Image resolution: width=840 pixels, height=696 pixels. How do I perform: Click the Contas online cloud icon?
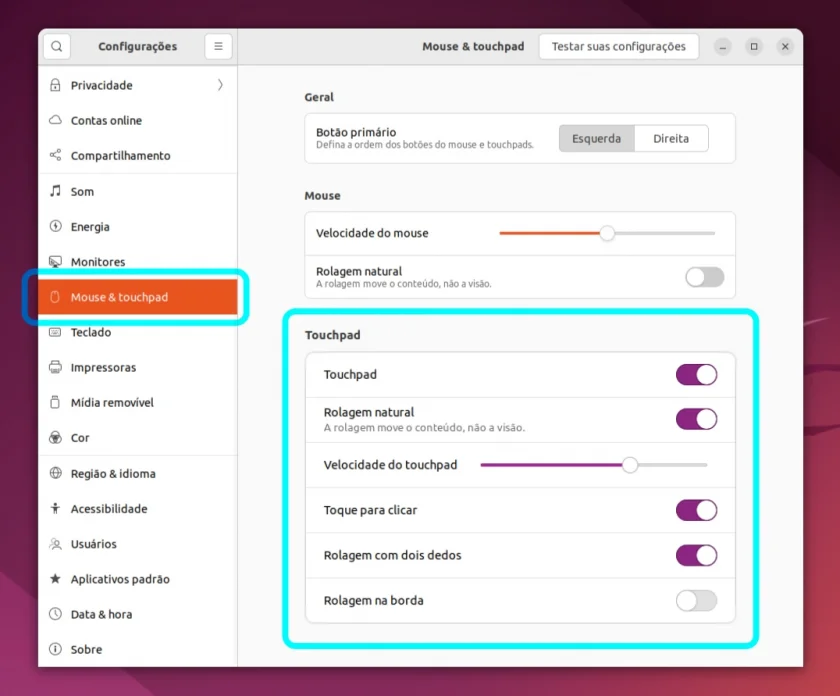click(x=55, y=120)
